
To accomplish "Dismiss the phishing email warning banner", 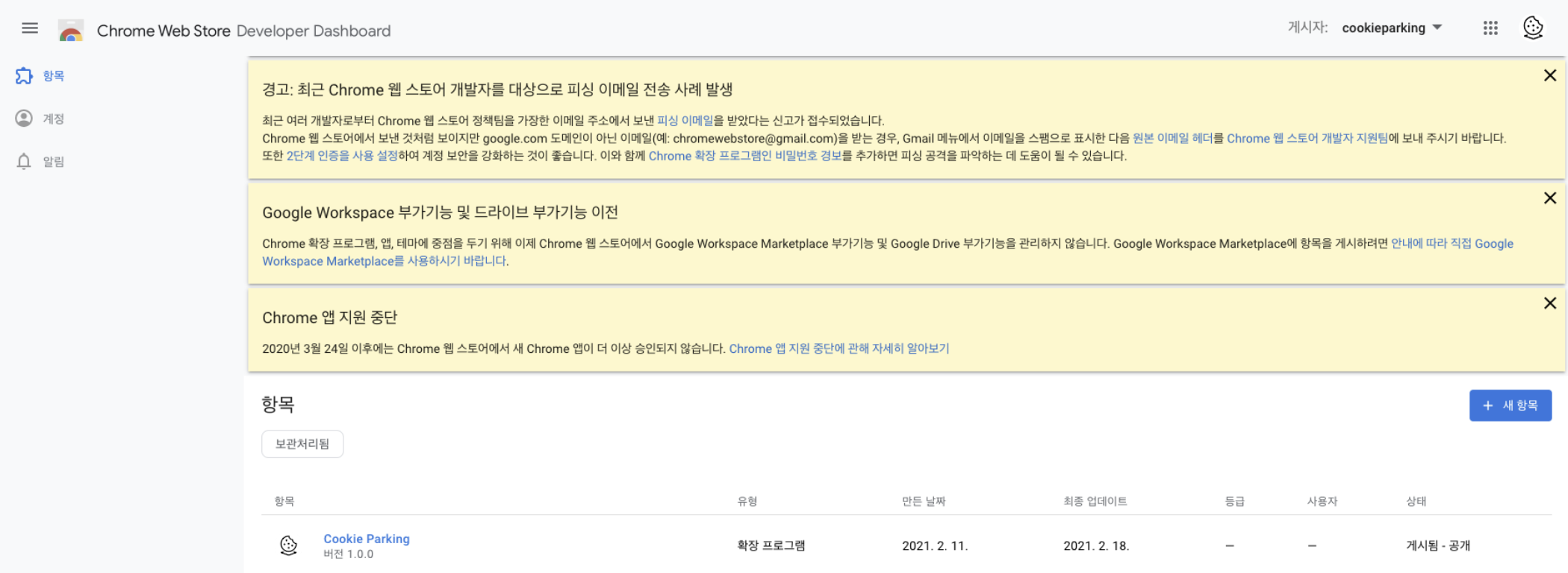I will (1550, 75).
